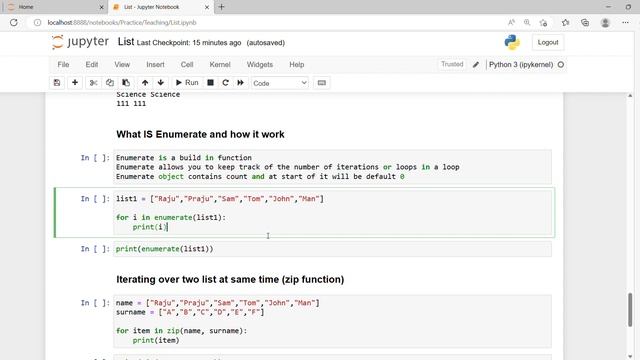Open a new browser tab
The height and width of the screenshot is (360, 640).
pyautogui.click(x=222, y=7)
